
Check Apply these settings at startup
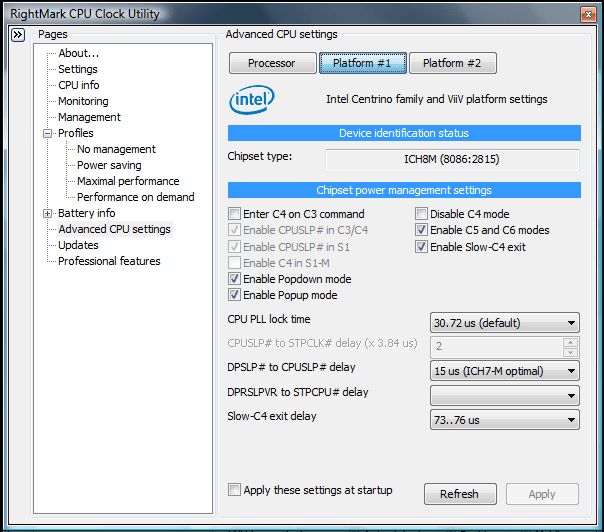click(x=234, y=490)
